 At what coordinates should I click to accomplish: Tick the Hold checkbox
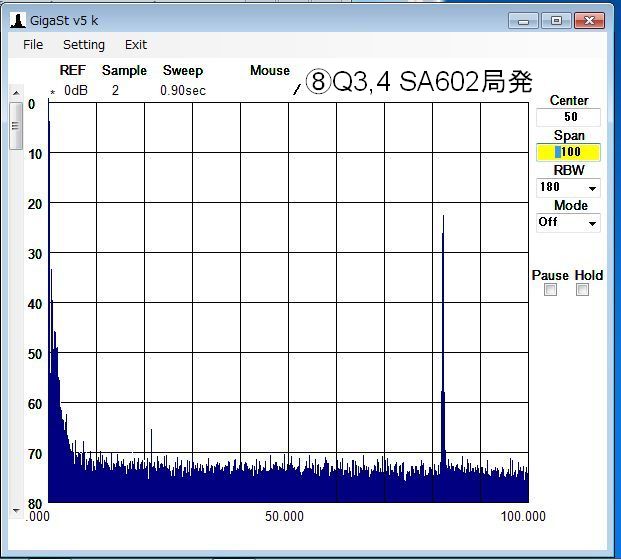582,290
